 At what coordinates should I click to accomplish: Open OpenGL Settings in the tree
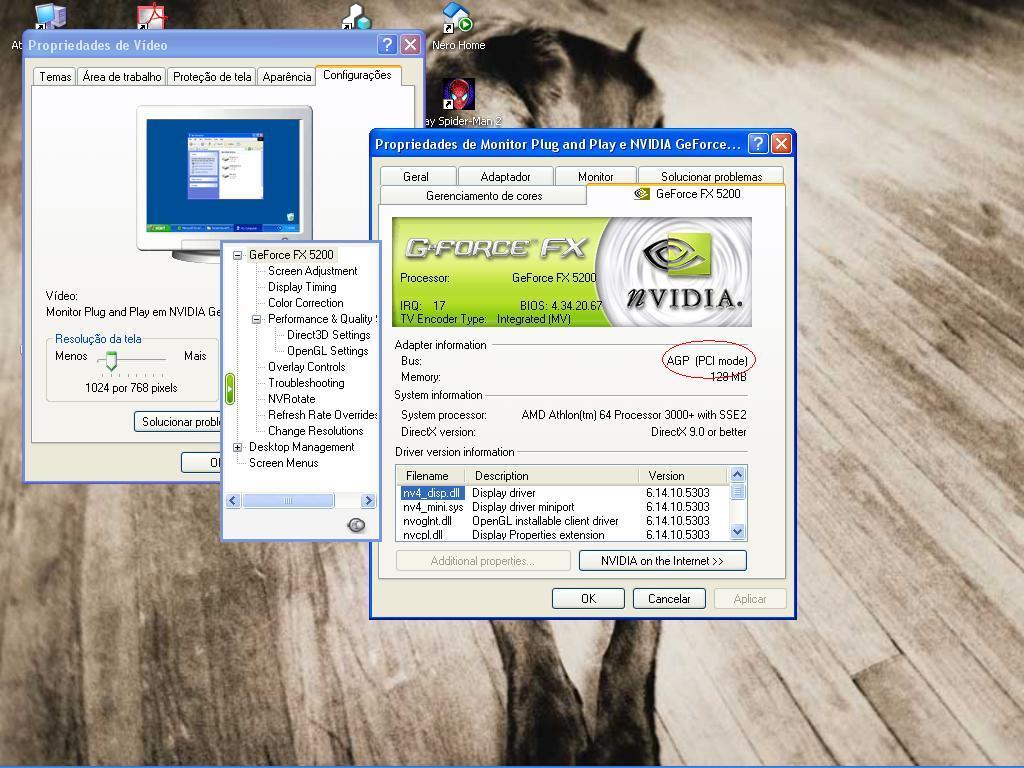pyautogui.click(x=327, y=351)
